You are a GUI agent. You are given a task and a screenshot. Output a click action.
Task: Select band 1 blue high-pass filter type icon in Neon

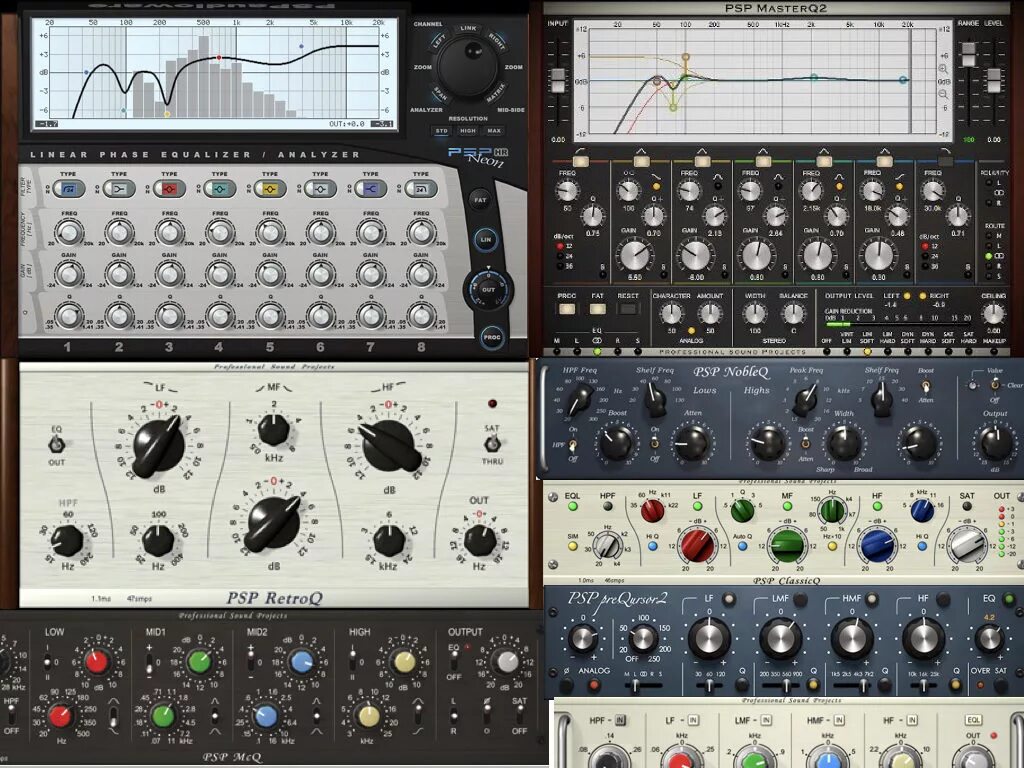click(x=69, y=189)
